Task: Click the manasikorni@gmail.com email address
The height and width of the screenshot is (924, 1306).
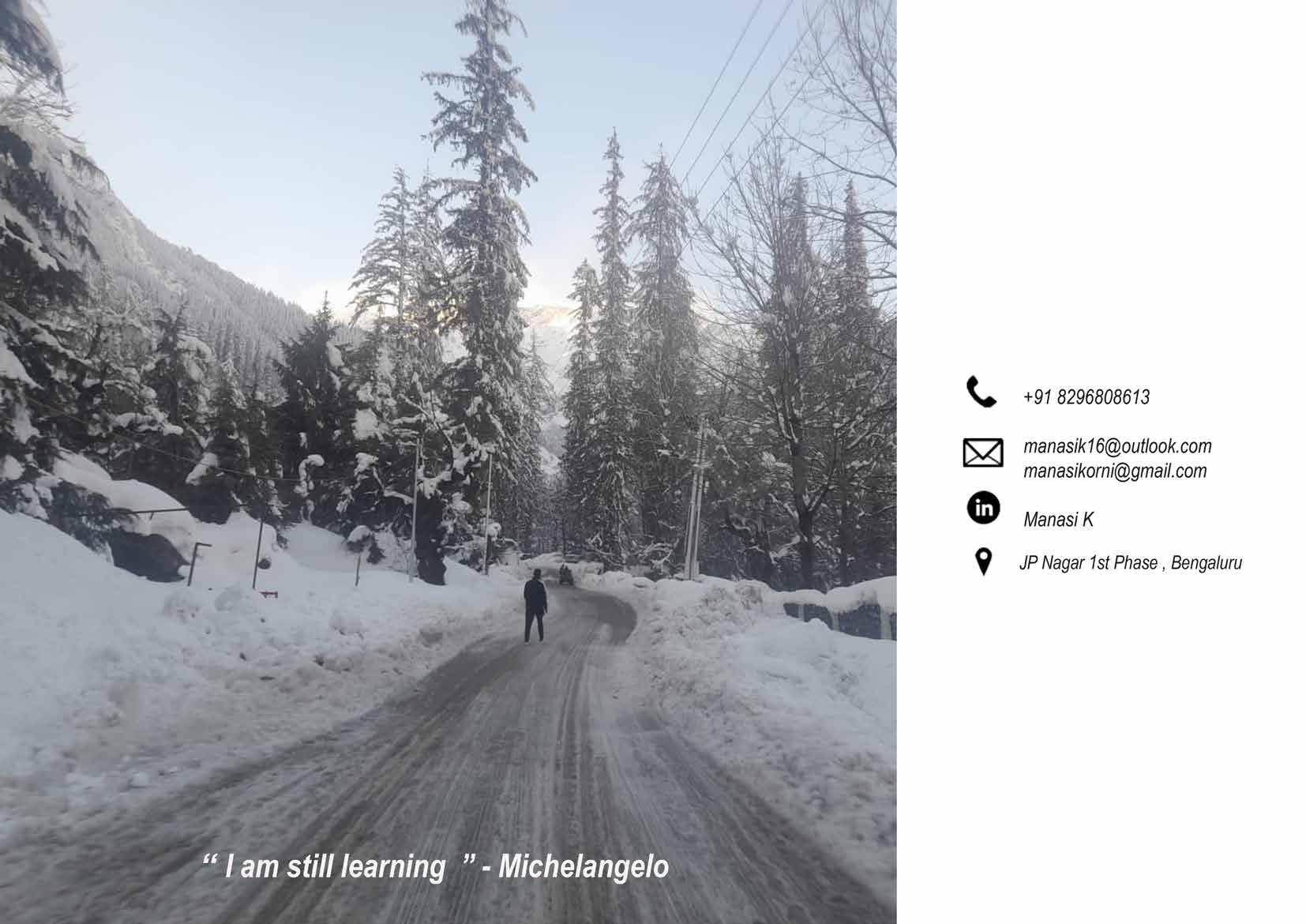Action: 1115,471
